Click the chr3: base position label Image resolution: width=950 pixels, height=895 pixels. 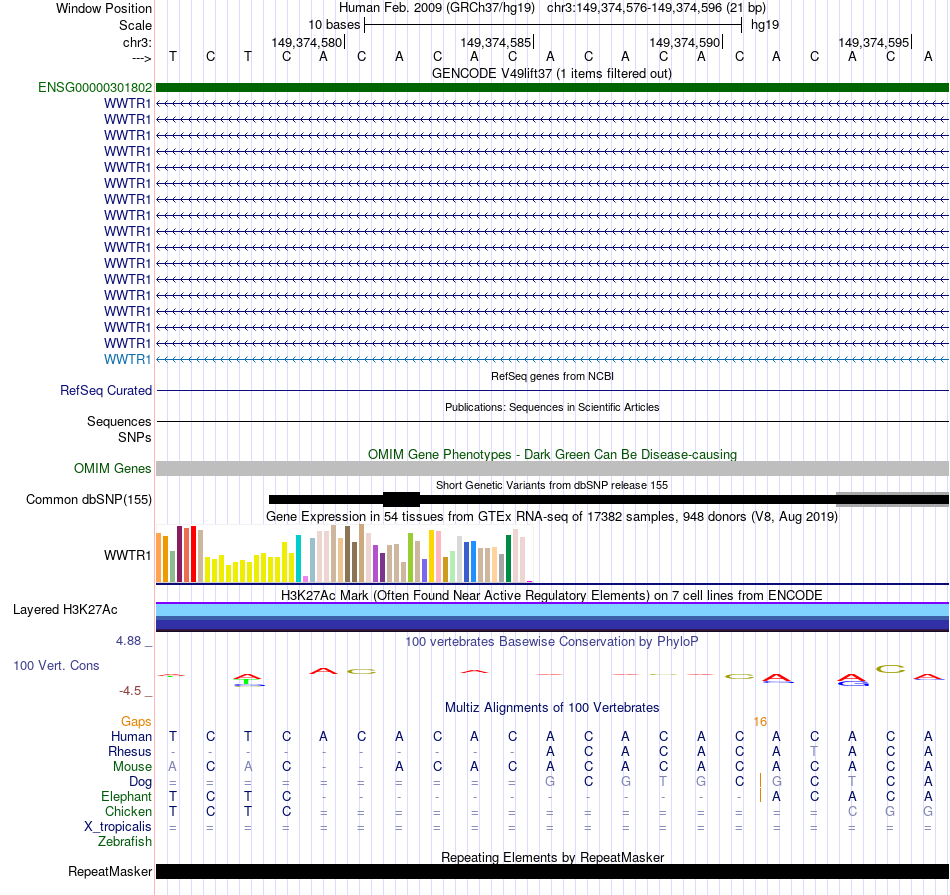(137, 42)
